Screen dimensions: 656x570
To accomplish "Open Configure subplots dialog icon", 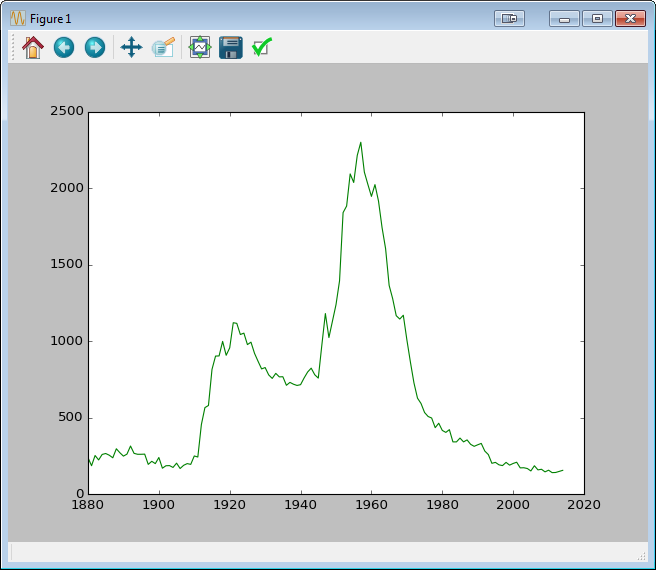I will [x=200, y=47].
